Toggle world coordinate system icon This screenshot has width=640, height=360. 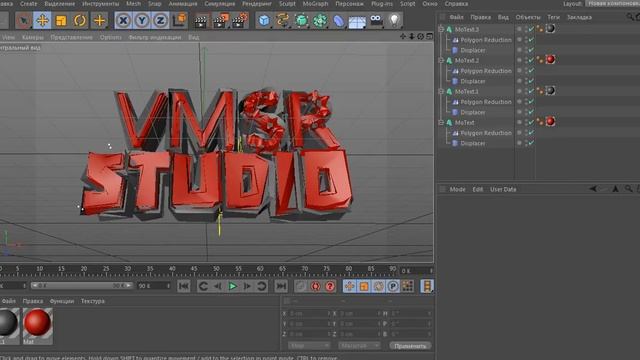click(179, 20)
